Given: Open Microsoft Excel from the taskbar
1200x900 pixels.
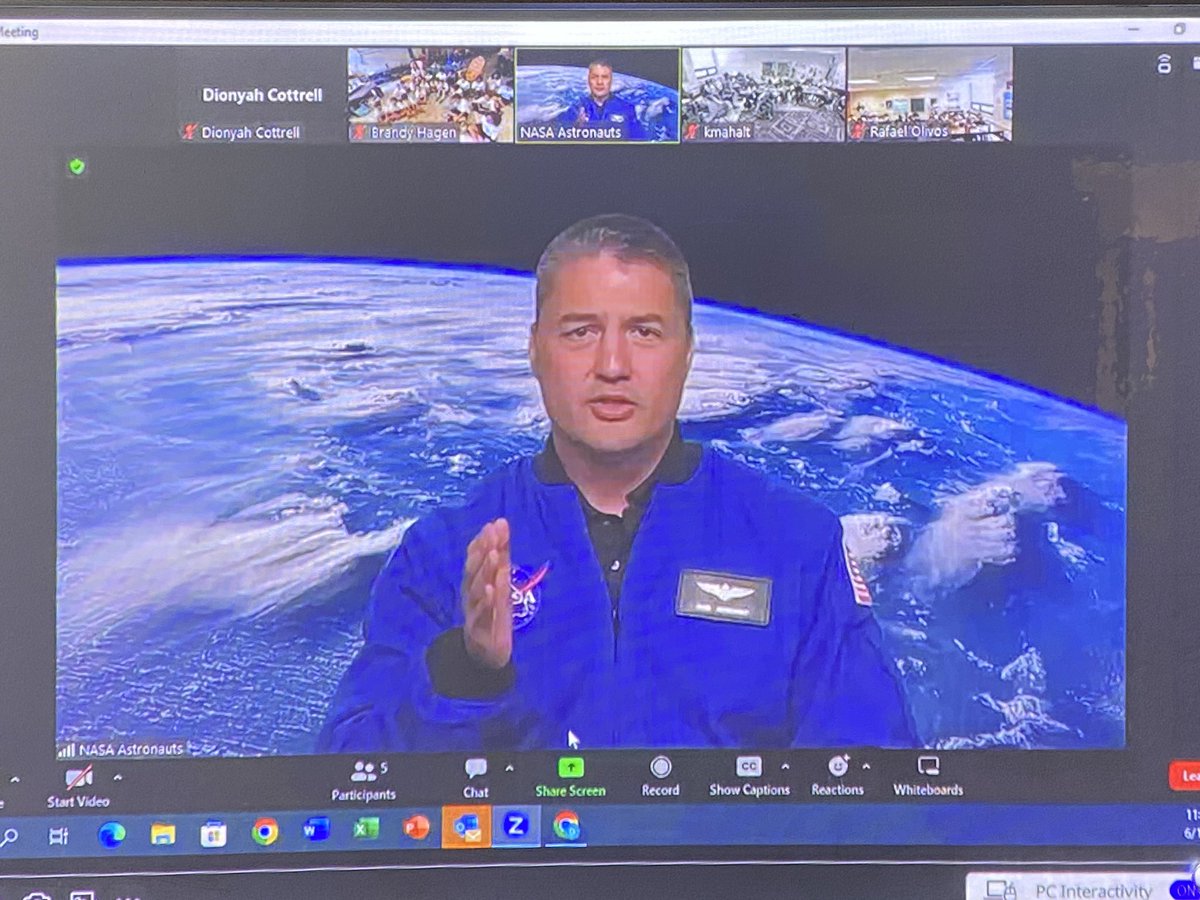Looking at the screenshot, I should click(366, 829).
